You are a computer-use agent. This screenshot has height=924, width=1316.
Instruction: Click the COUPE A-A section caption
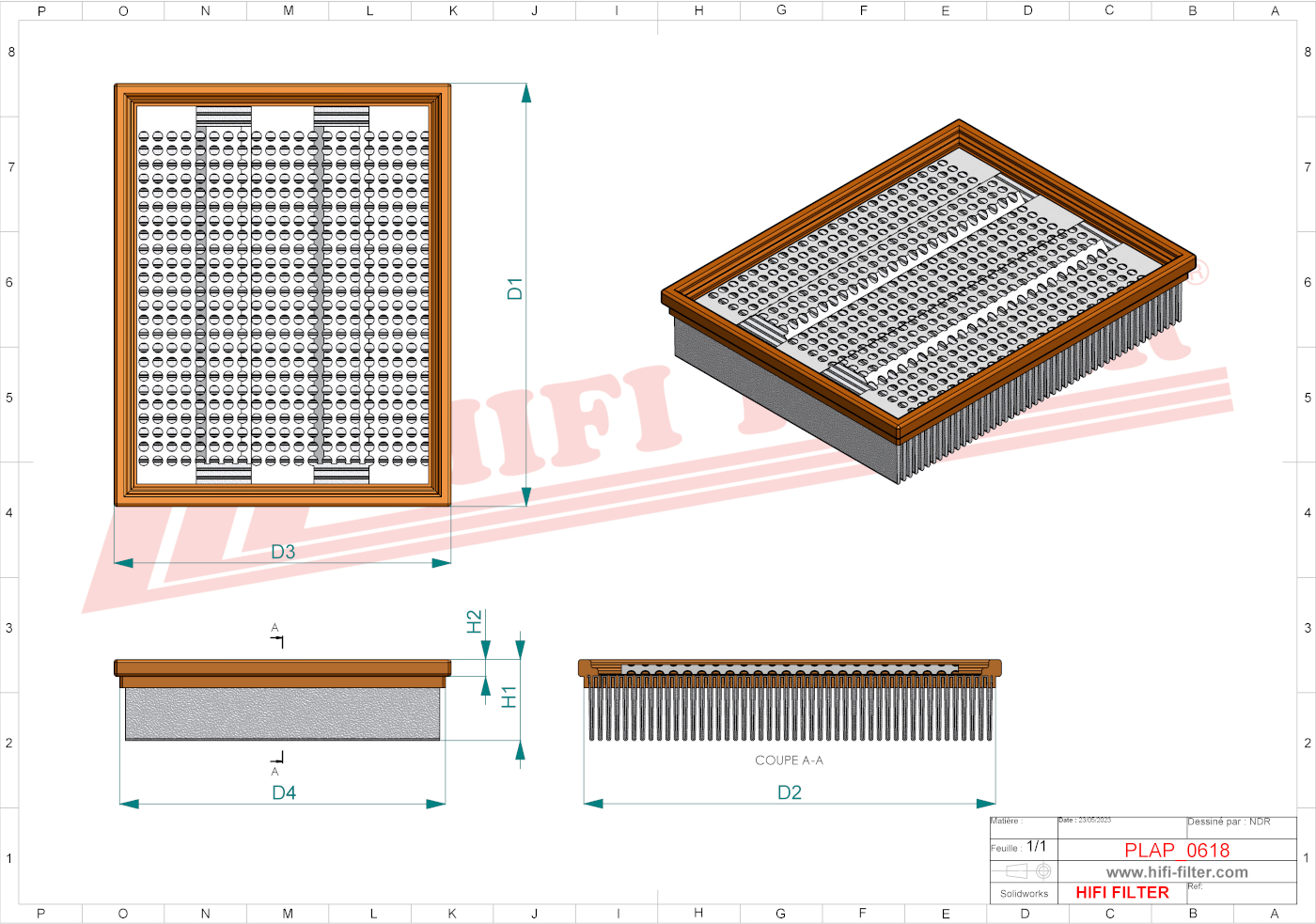(789, 760)
